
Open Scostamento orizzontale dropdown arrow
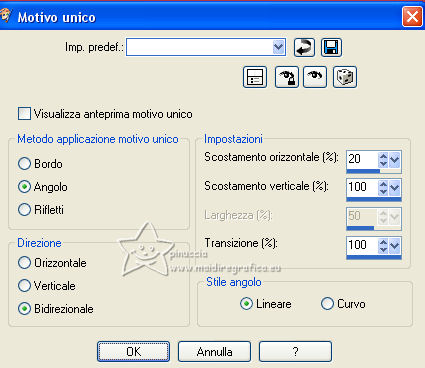click(395, 159)
